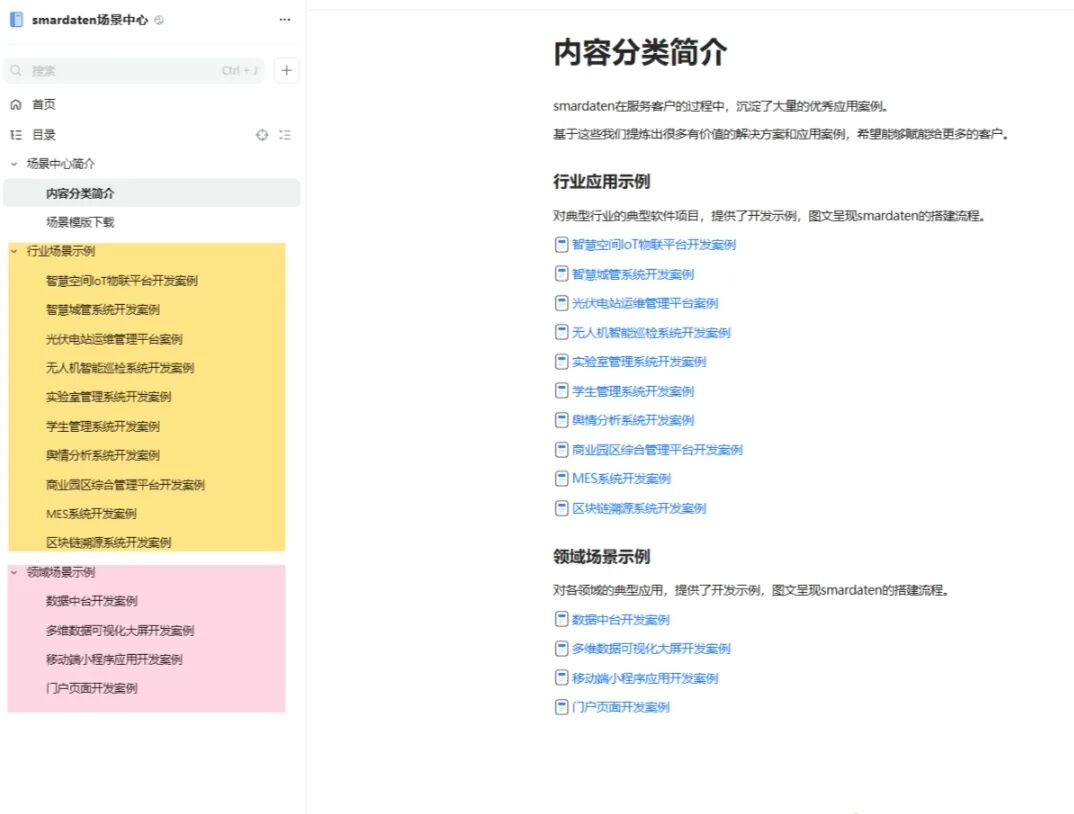Click the locate-current-document crosshair icon

point(261,134)
